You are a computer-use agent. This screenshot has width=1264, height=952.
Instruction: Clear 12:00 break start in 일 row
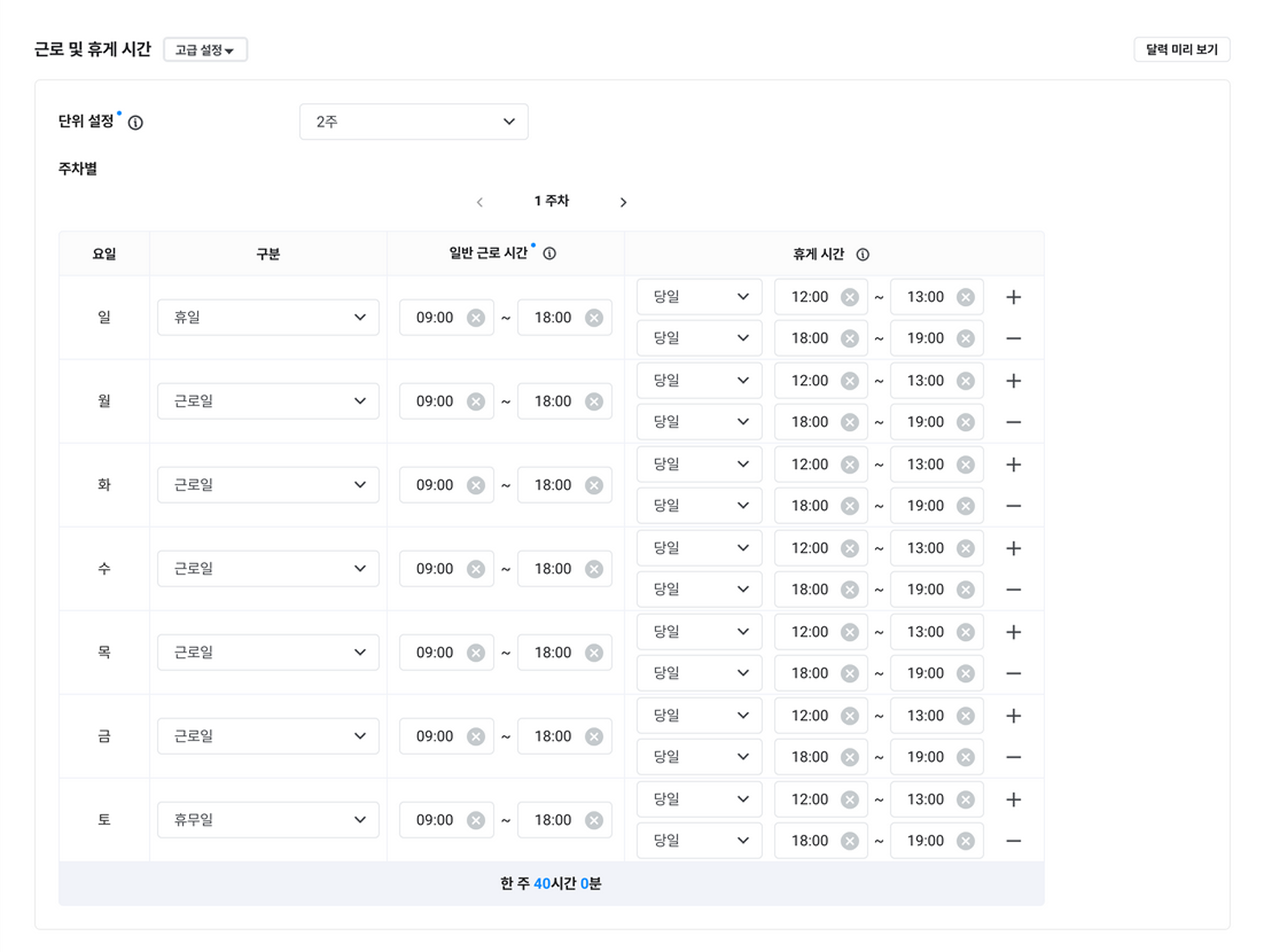tap(849, 297)
